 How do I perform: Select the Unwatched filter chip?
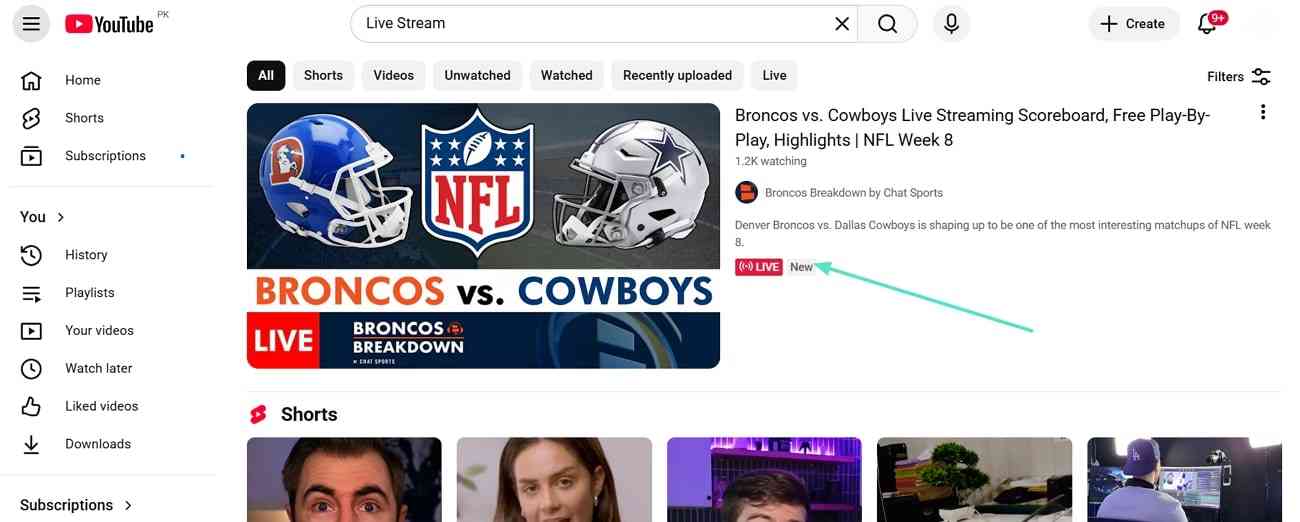478,75
